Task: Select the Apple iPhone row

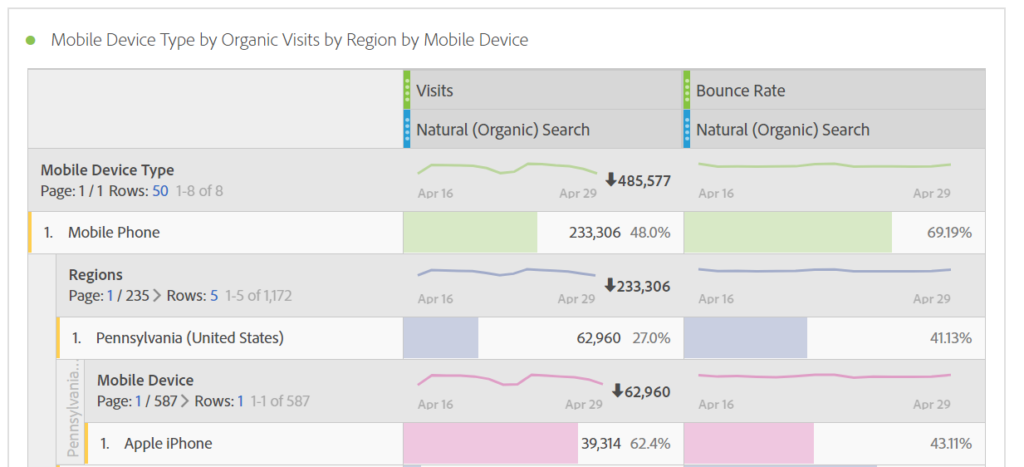Action: 167,443
